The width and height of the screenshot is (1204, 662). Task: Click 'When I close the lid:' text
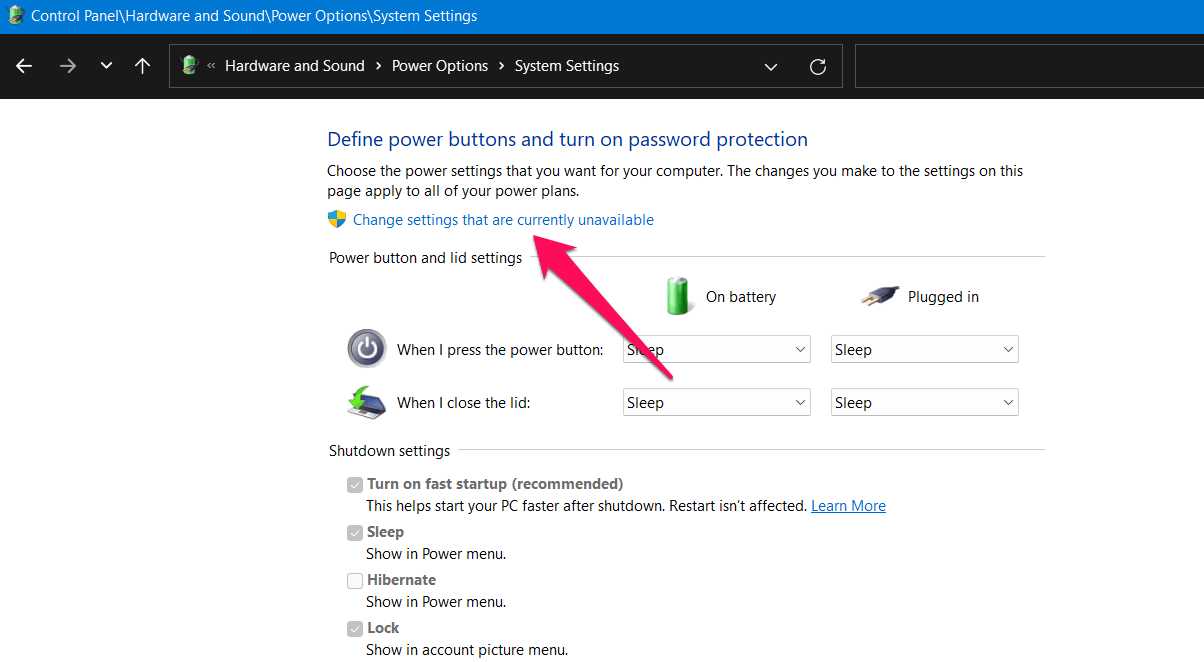[463, 403]
